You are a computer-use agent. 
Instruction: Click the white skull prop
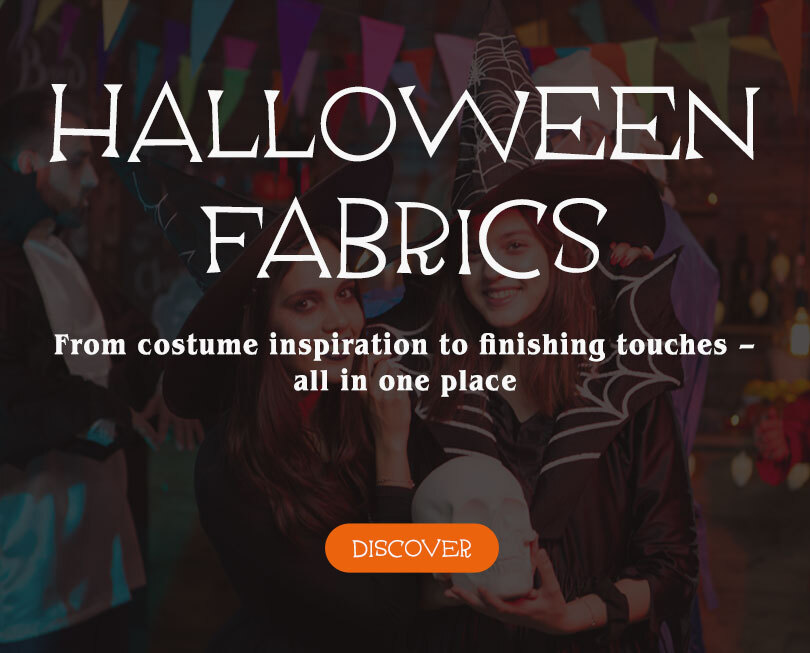click(473, 524)
